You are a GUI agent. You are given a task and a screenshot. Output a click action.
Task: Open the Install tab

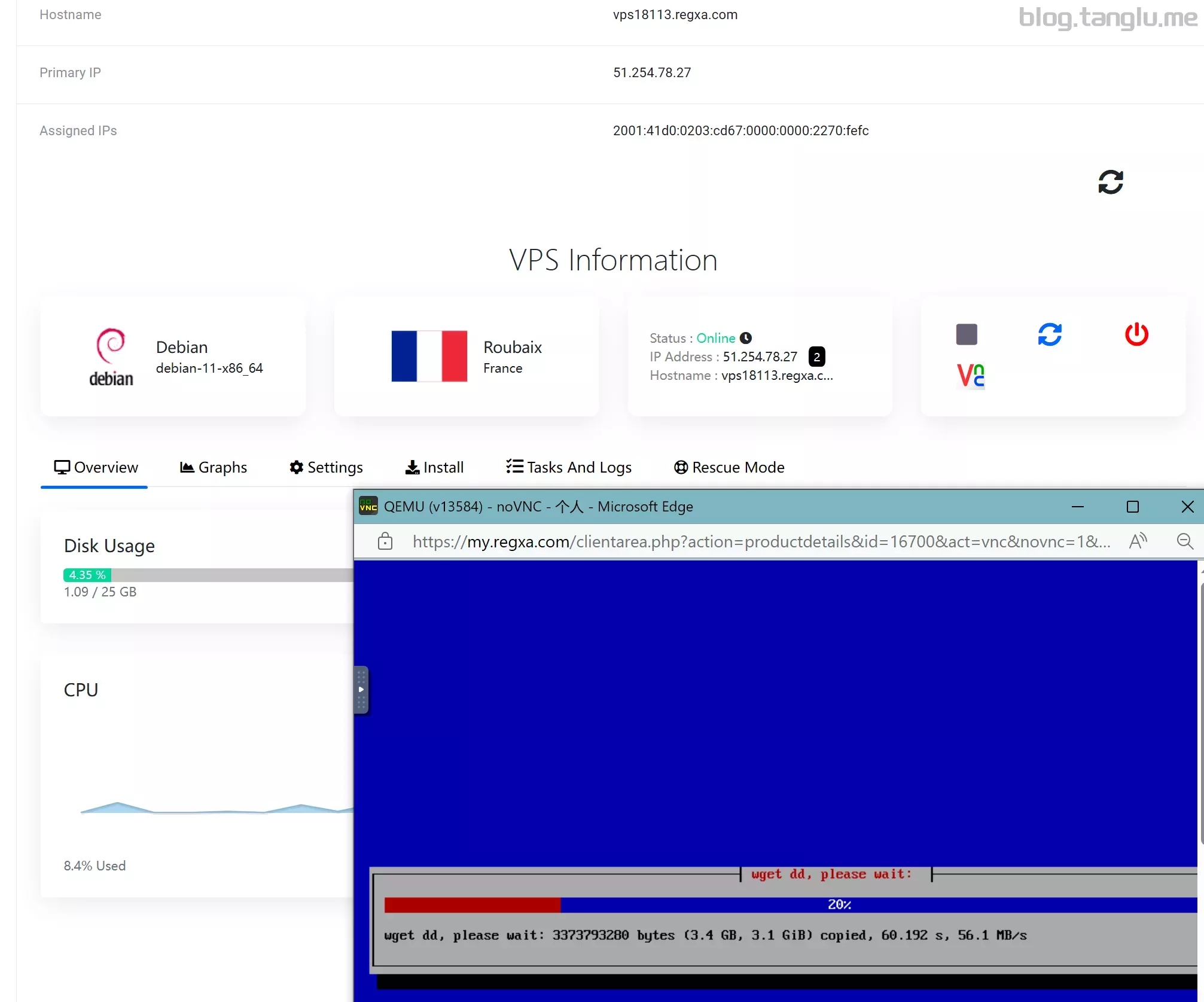point(434,467)
